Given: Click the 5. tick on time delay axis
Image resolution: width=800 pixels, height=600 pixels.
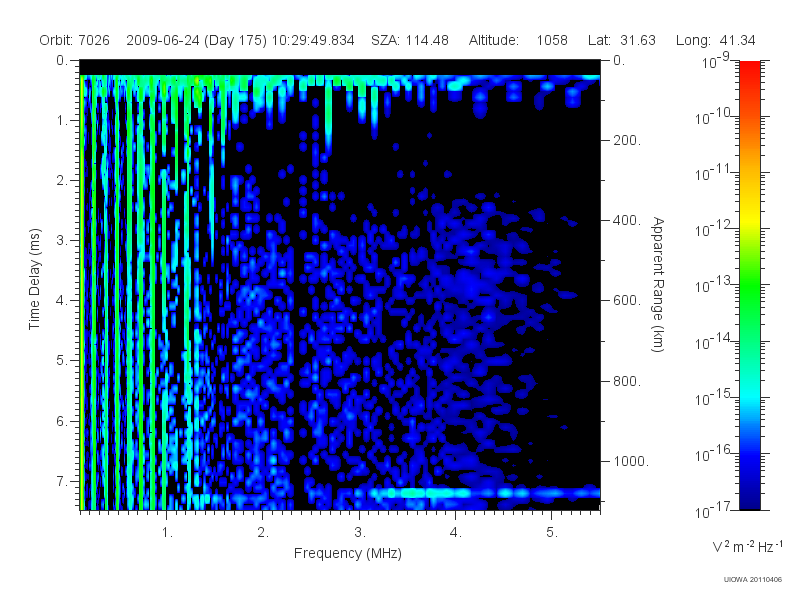Looking at the screenshot, I should (x=62, y=361).
